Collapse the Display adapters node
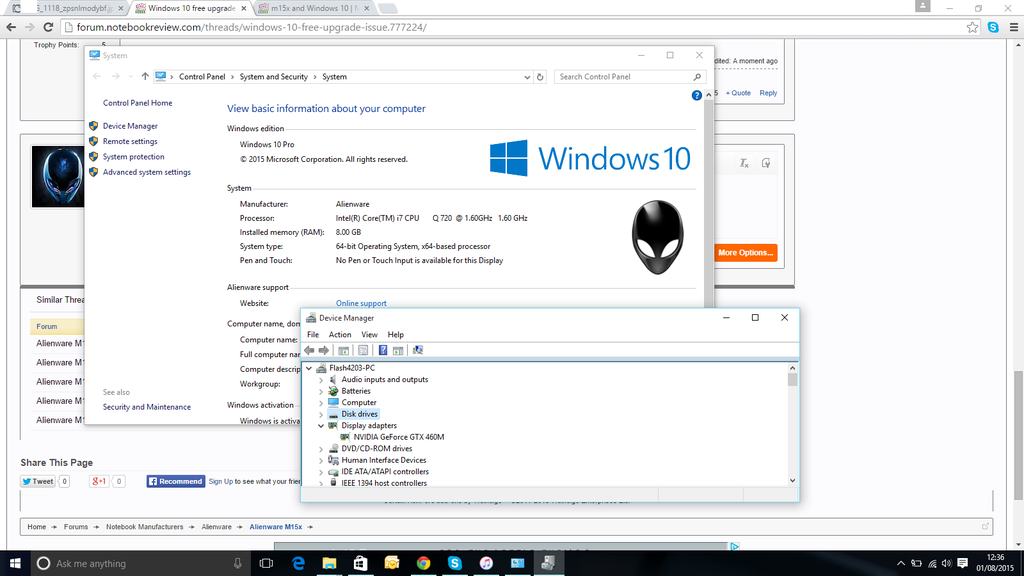 click(x=321, y=426)
